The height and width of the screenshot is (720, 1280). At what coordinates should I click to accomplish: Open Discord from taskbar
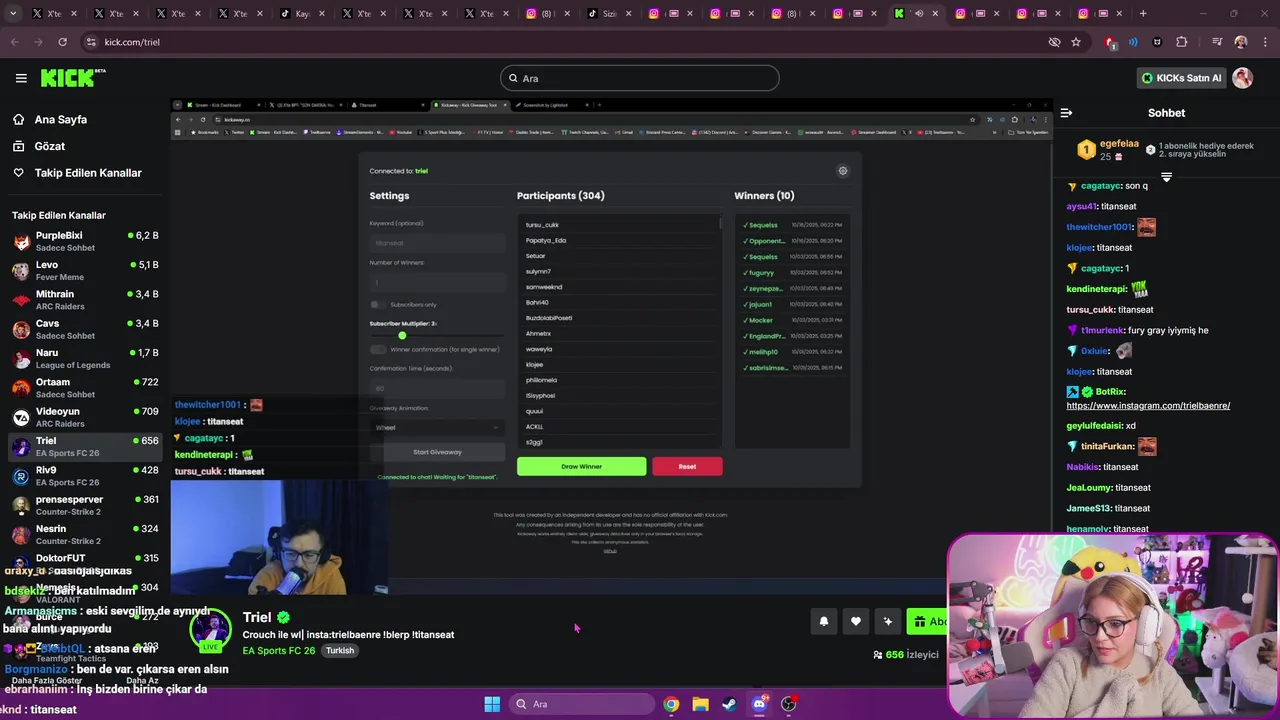click(x=759, y=704)
